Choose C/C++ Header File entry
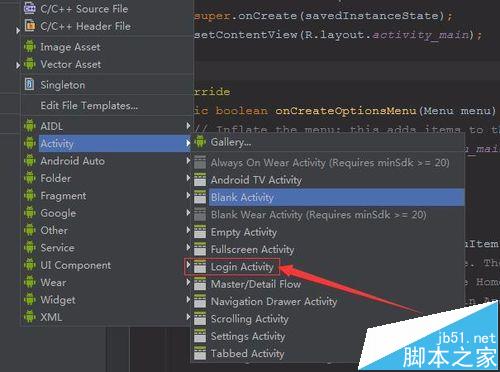 [107, 26]
